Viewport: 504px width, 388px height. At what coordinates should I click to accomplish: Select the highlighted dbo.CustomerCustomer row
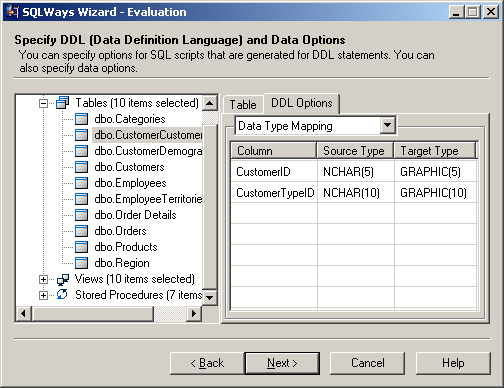[x=147, y=135]
